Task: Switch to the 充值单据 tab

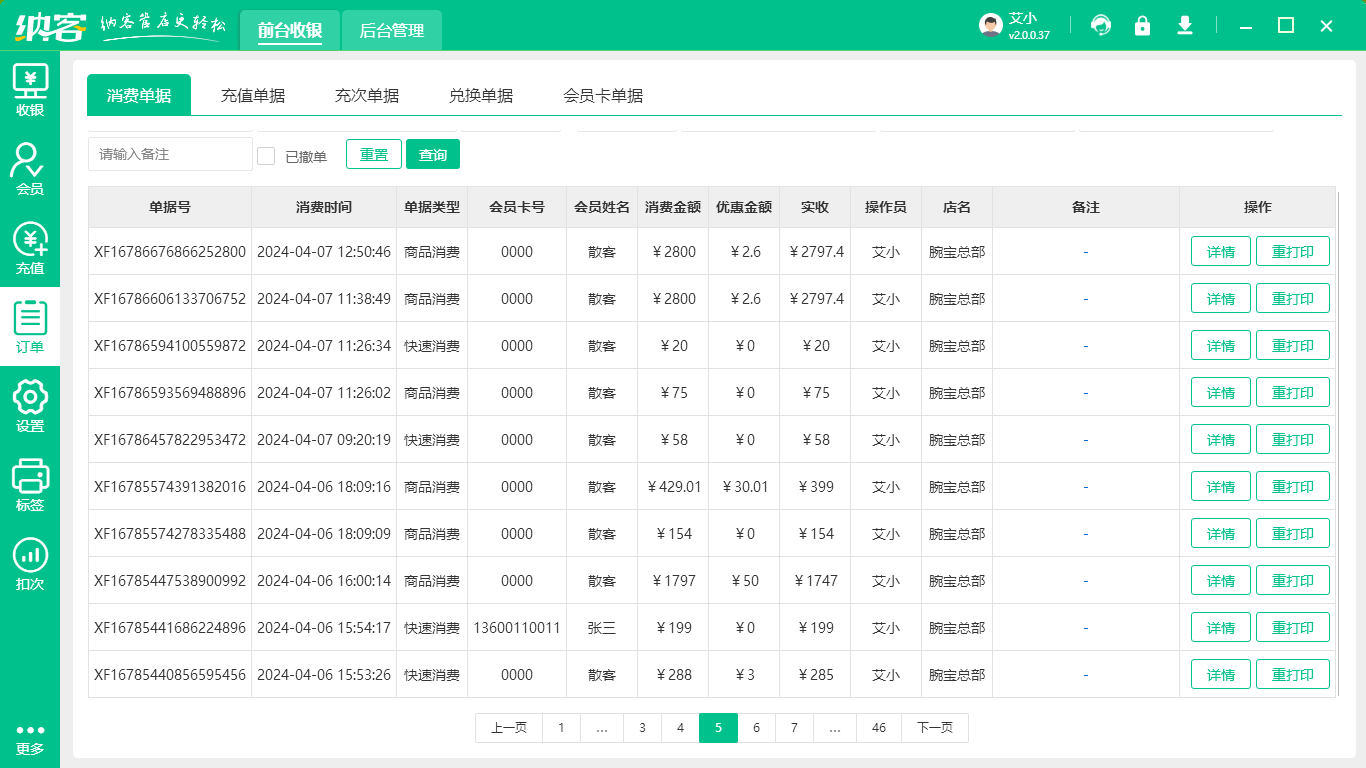Action: pos(252,95)
